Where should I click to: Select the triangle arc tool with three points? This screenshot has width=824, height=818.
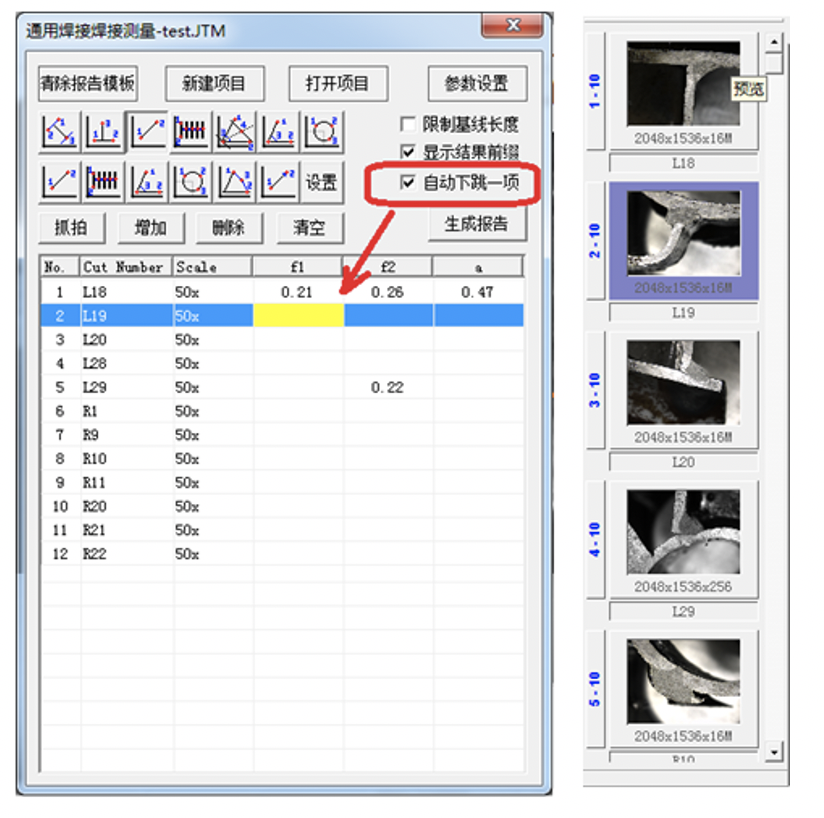pyautogui.click(x=234, y=182)
